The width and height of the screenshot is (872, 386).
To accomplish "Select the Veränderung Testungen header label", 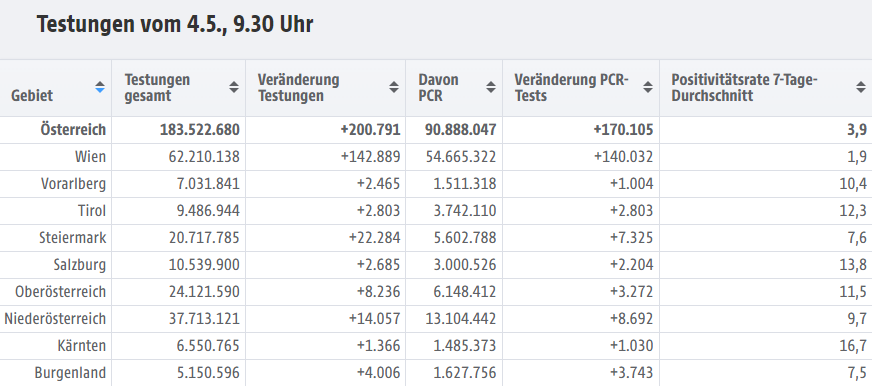I will (299, 87).
